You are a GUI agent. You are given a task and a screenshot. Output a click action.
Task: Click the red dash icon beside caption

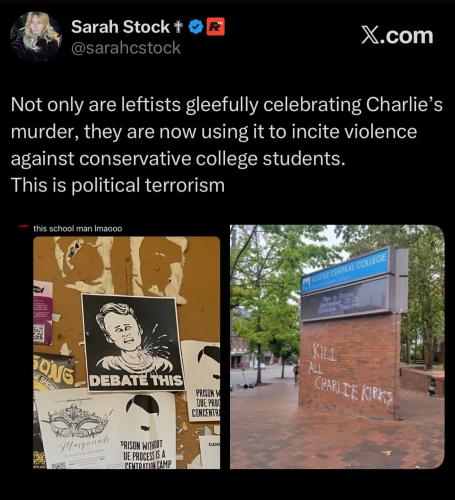coord(23,227)
